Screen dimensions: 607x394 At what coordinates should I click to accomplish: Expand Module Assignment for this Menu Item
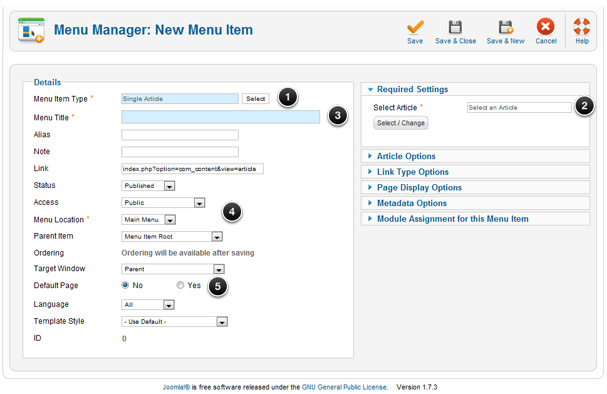tap(475, 219)
